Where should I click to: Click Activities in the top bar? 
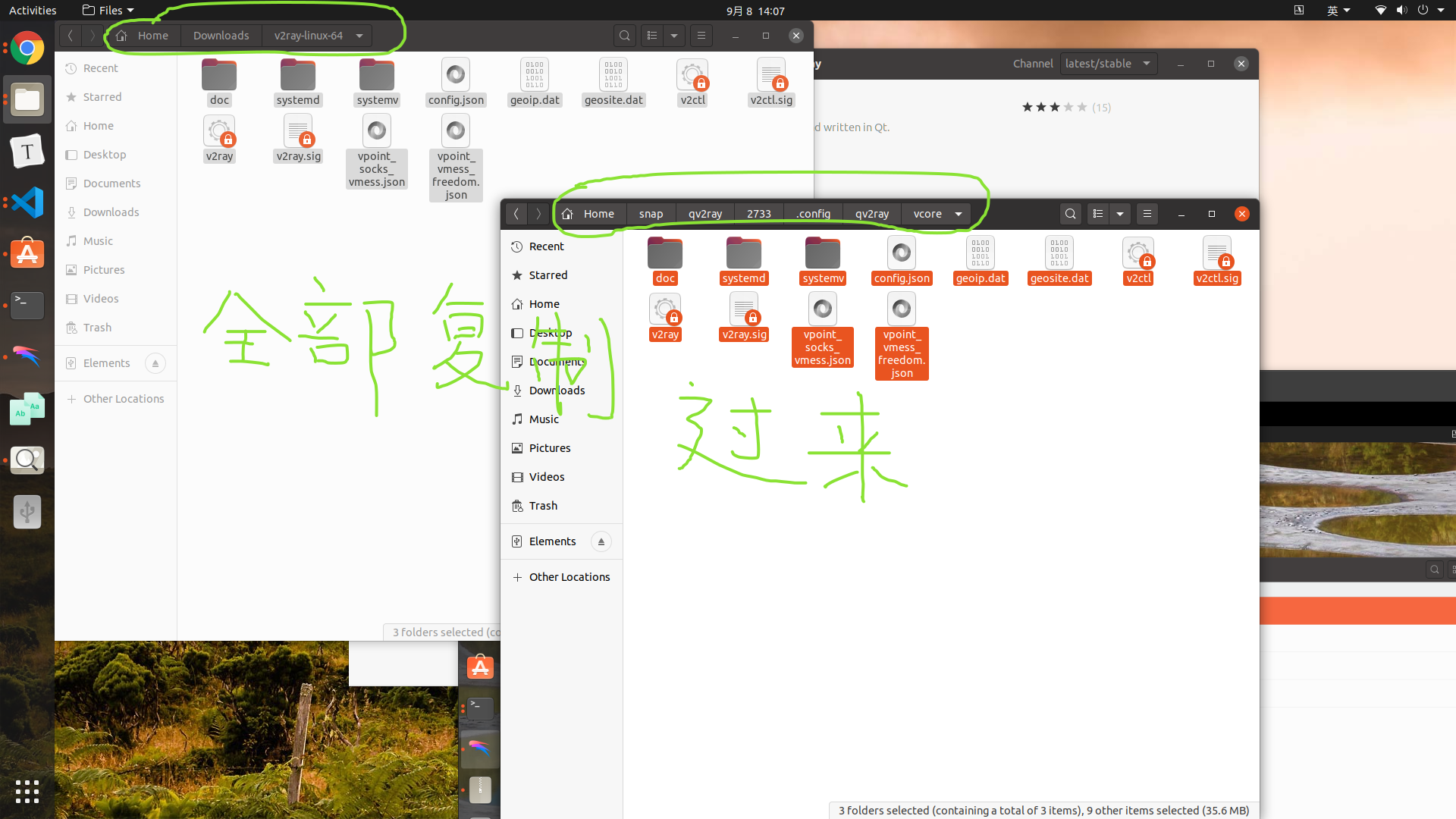click(x=33, y=11)
